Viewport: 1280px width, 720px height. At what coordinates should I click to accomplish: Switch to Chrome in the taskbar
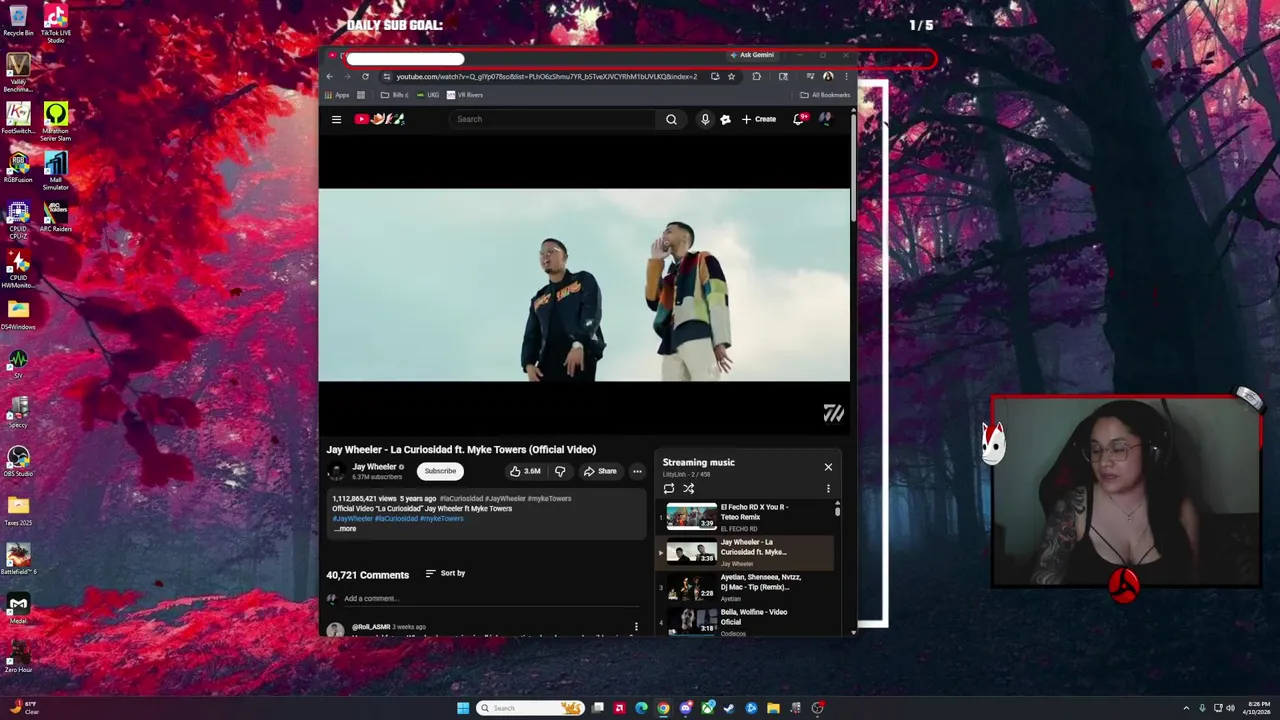pos(663,708)
